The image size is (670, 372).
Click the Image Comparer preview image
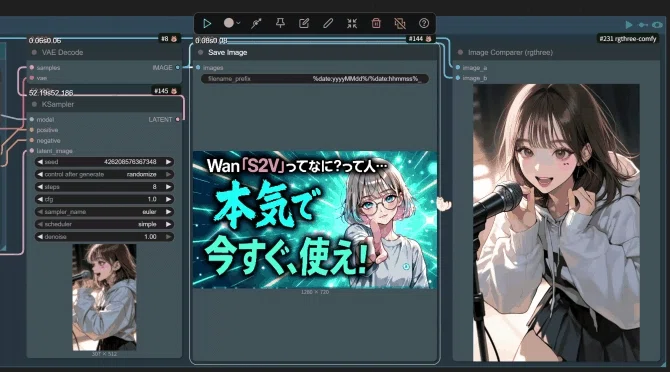point(556,223)
